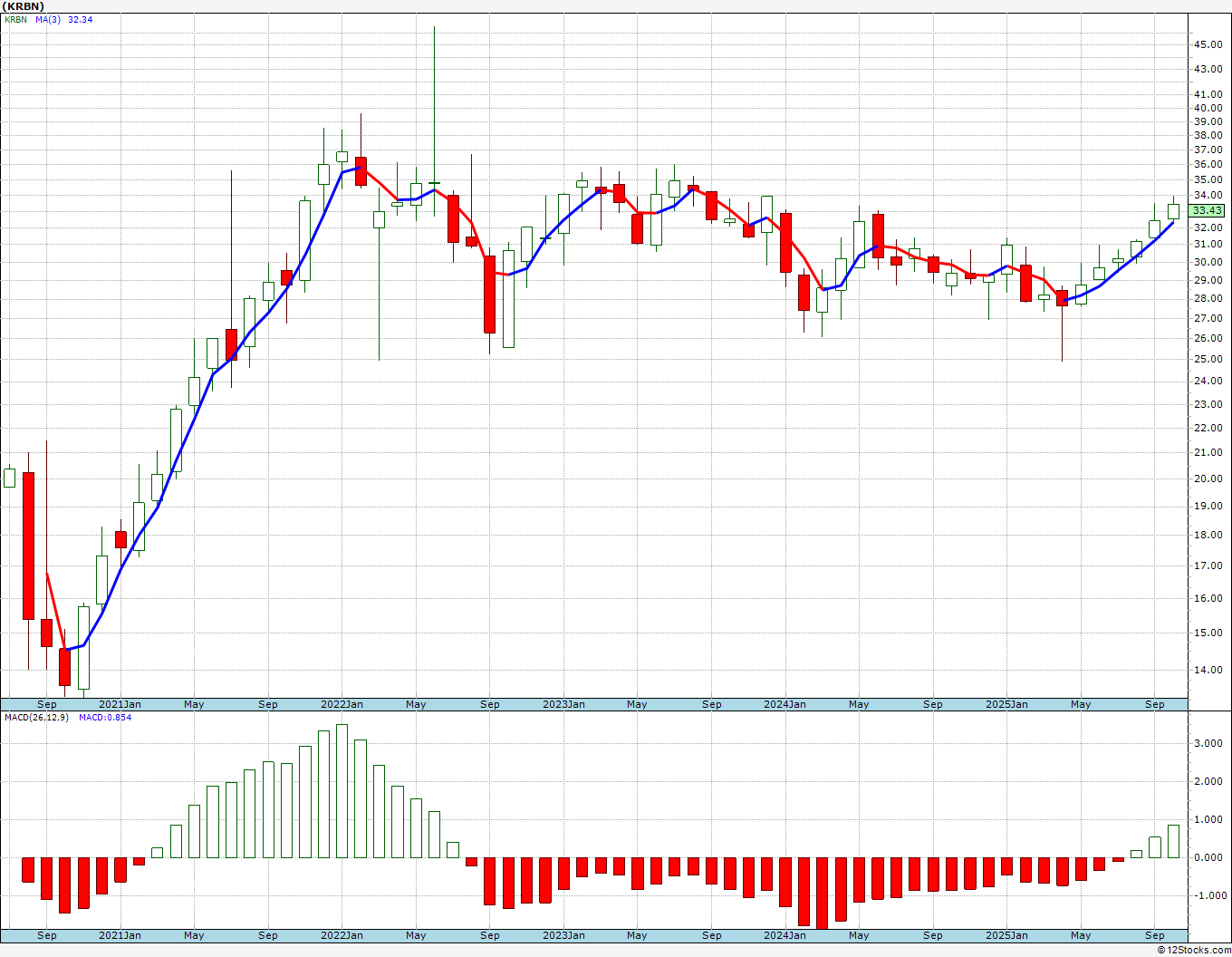Click the moving average value 32.34
This screenshot has width=1232, height=957.
point(80,19)
